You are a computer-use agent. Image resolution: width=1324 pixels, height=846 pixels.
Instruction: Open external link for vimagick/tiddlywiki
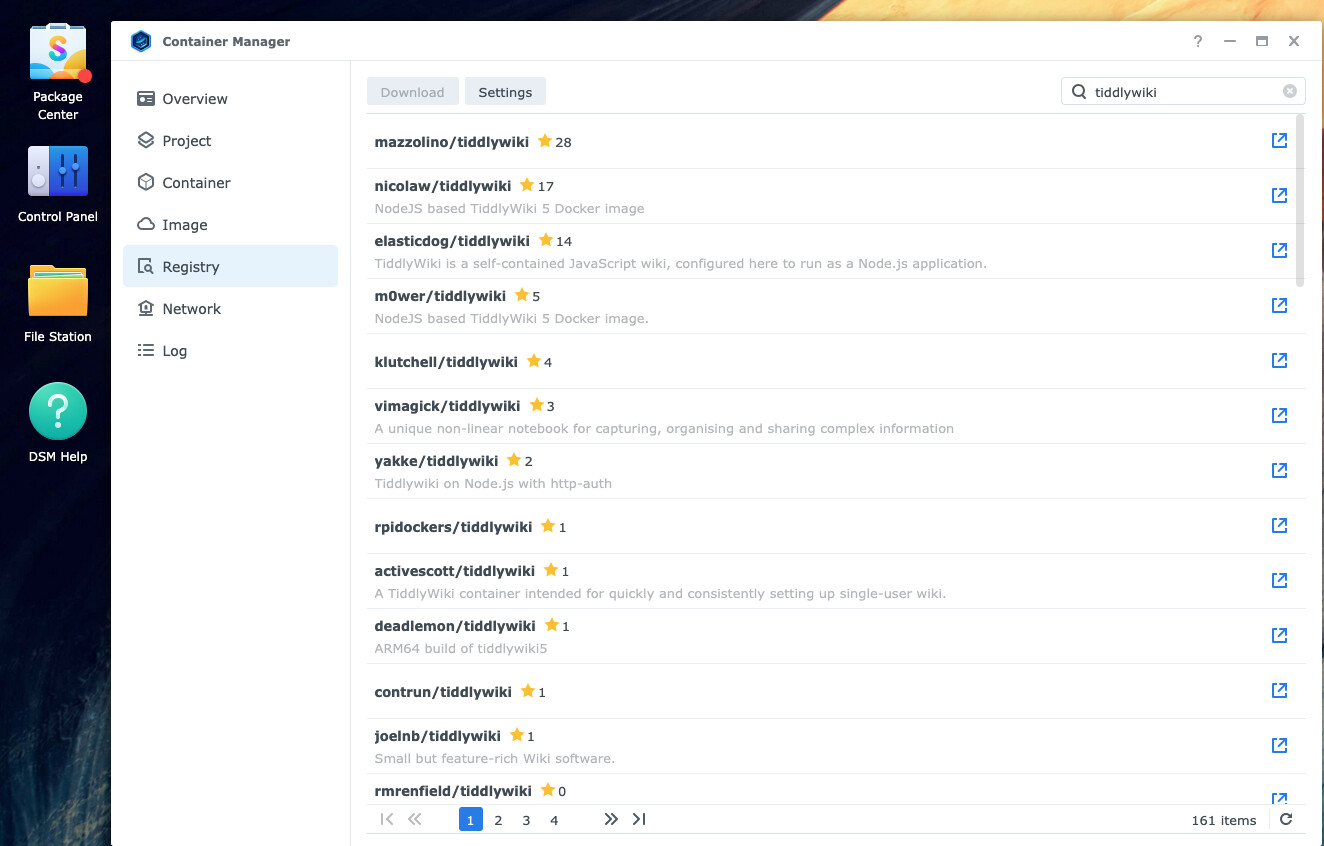click(x=1279, y=416)
